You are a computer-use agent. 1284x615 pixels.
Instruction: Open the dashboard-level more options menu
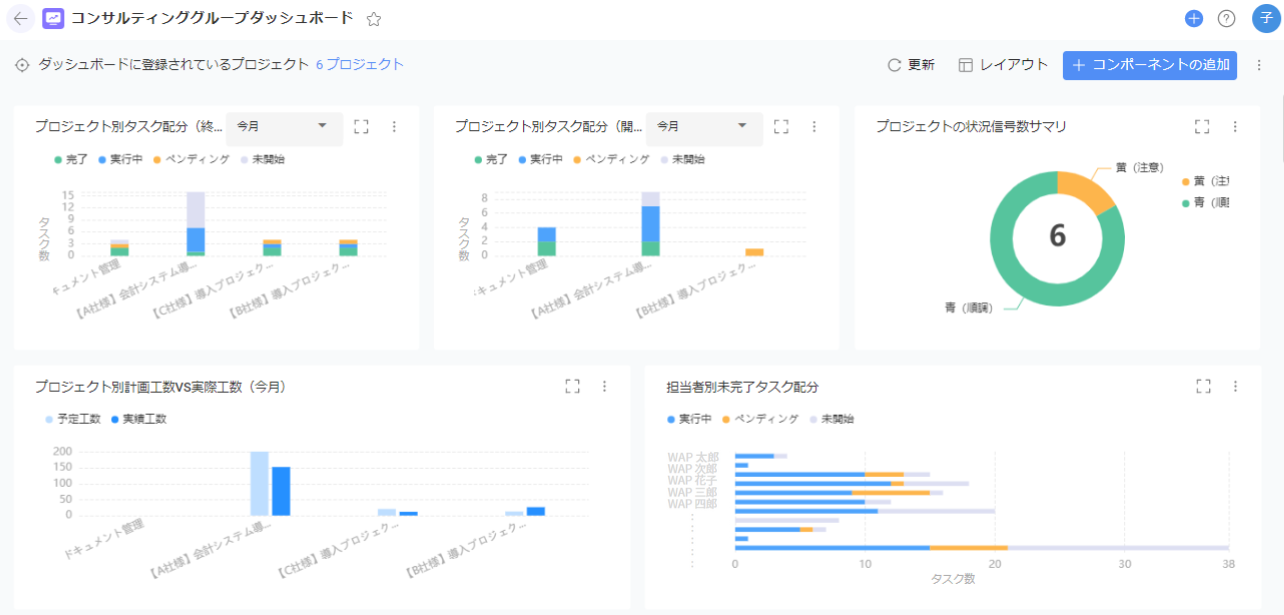tap(1259, 65)
